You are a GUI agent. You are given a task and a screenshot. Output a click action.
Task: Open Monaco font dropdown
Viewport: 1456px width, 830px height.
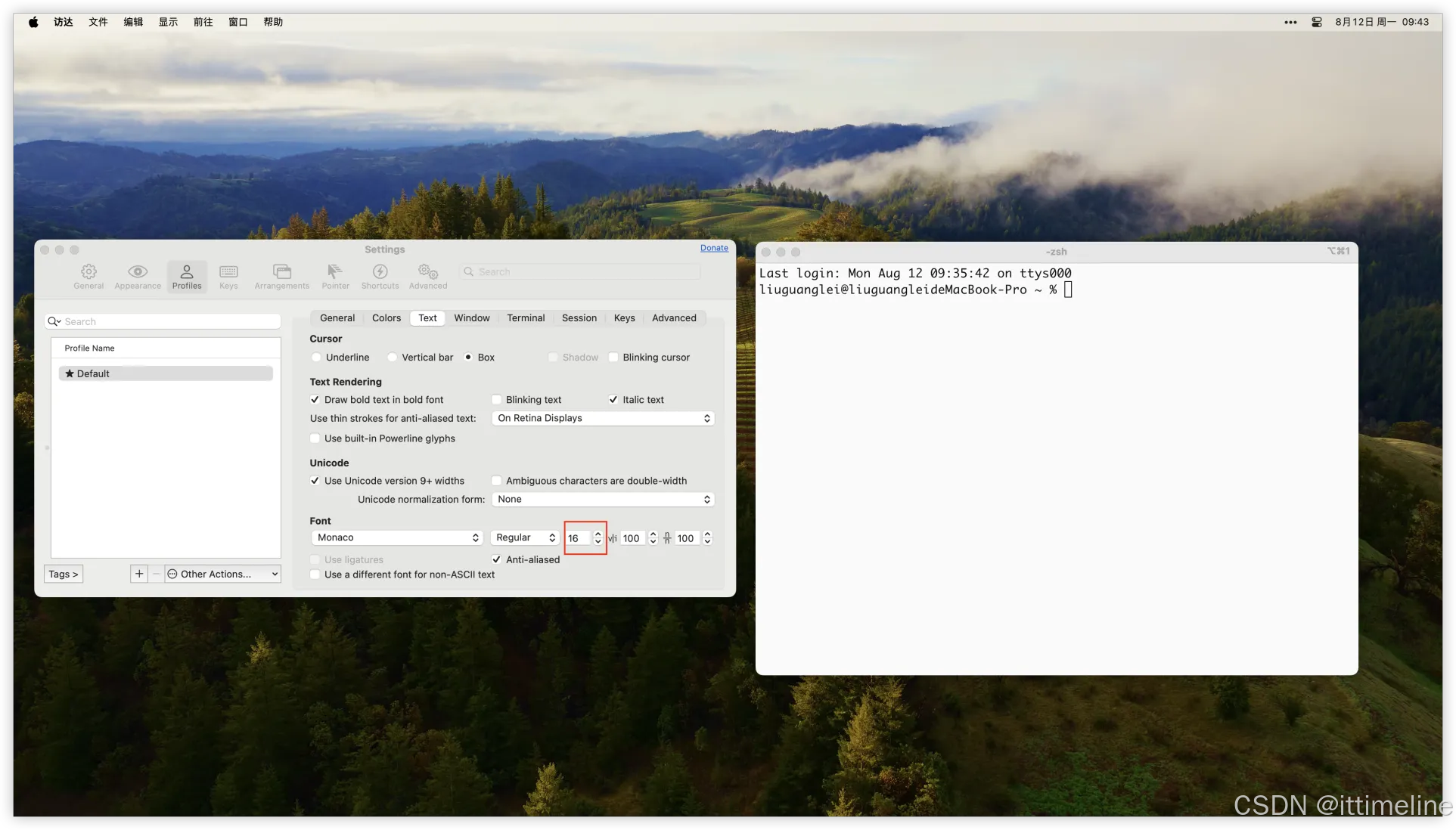tap(397, 537)
